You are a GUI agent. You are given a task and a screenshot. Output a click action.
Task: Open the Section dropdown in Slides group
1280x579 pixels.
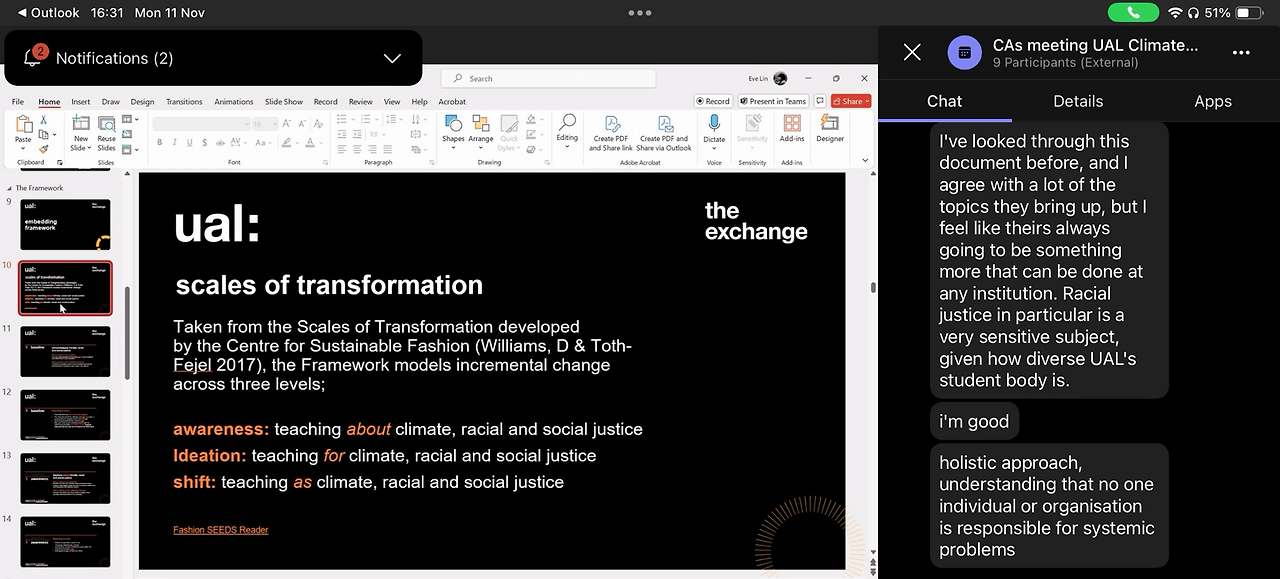tap(130, 149)
